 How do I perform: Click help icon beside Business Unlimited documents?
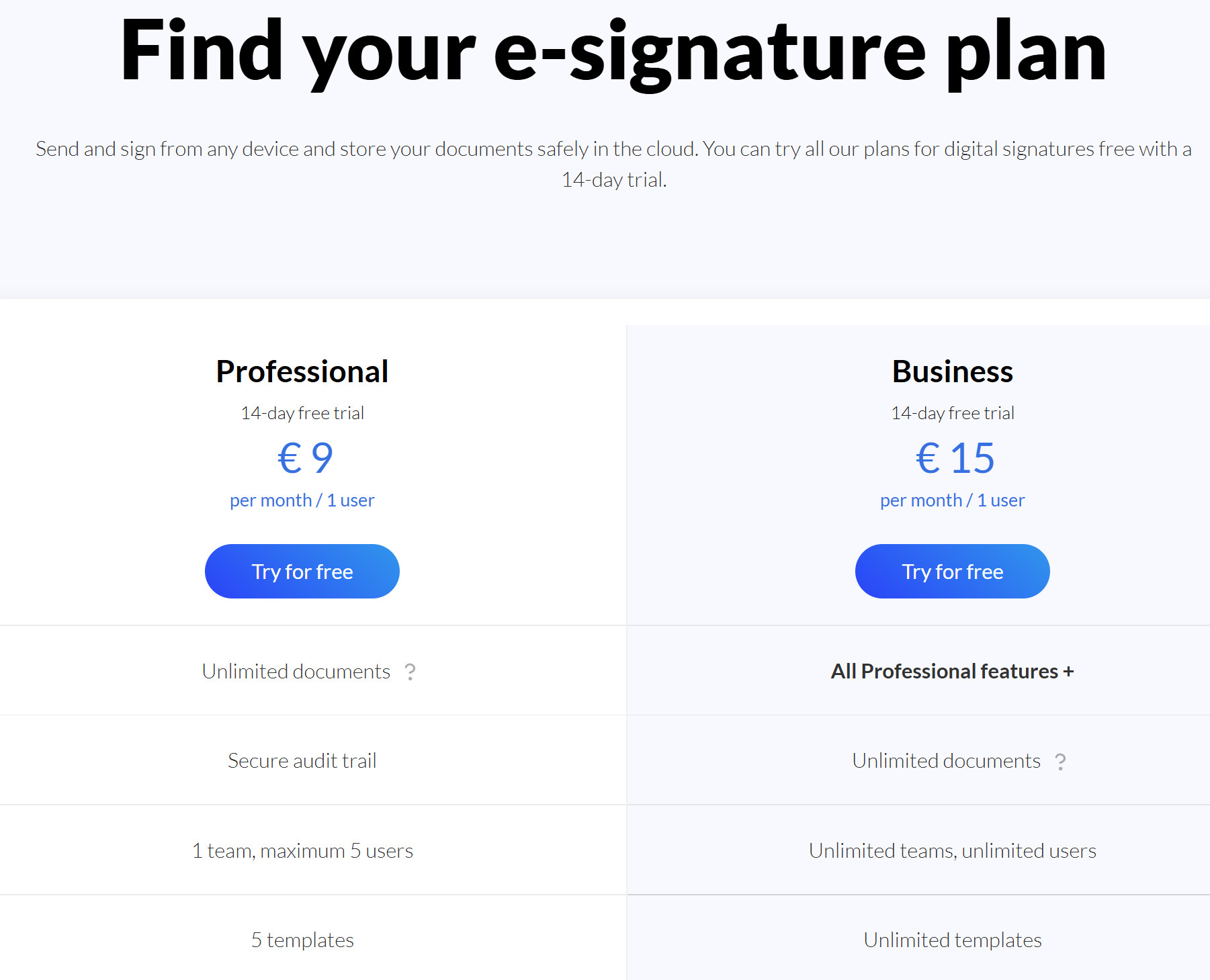click(x=1060, y=762)
